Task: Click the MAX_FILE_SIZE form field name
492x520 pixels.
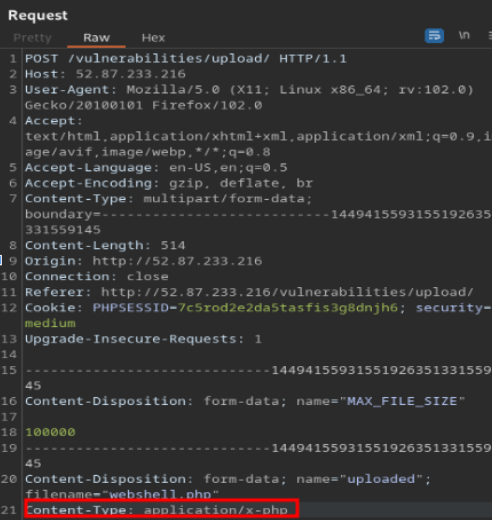Action: pyautogui.click(x=402, y=401)
